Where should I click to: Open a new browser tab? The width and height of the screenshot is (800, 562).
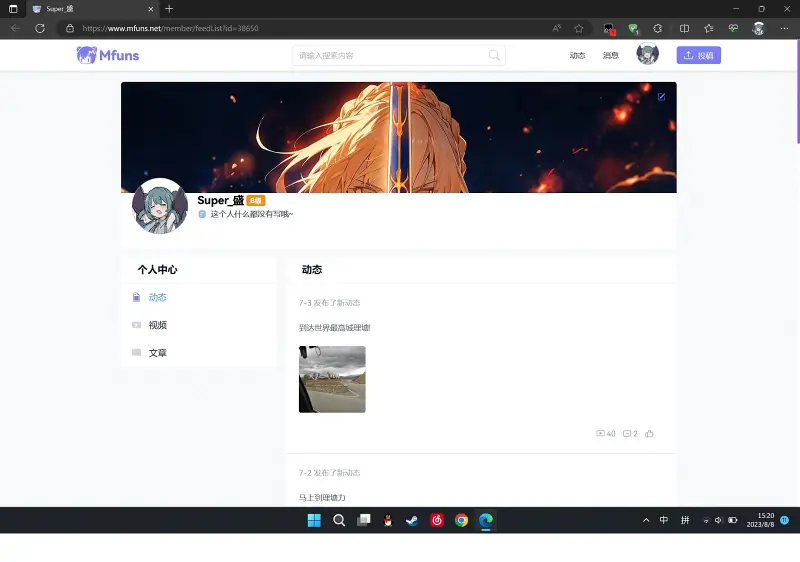[x=169, y=9]
